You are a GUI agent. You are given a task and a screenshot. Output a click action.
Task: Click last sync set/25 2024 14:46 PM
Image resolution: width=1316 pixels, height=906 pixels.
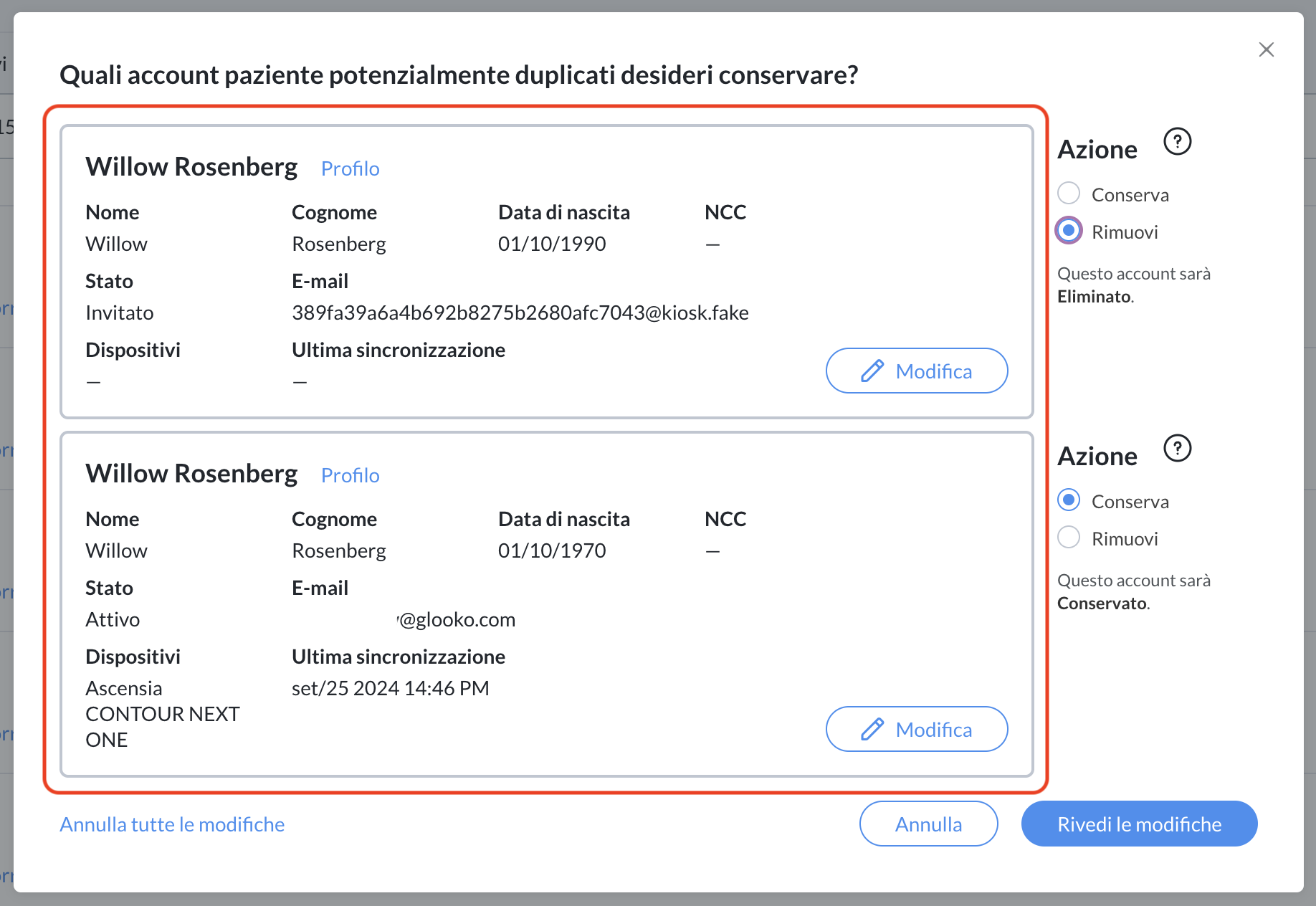pos(390,688)
